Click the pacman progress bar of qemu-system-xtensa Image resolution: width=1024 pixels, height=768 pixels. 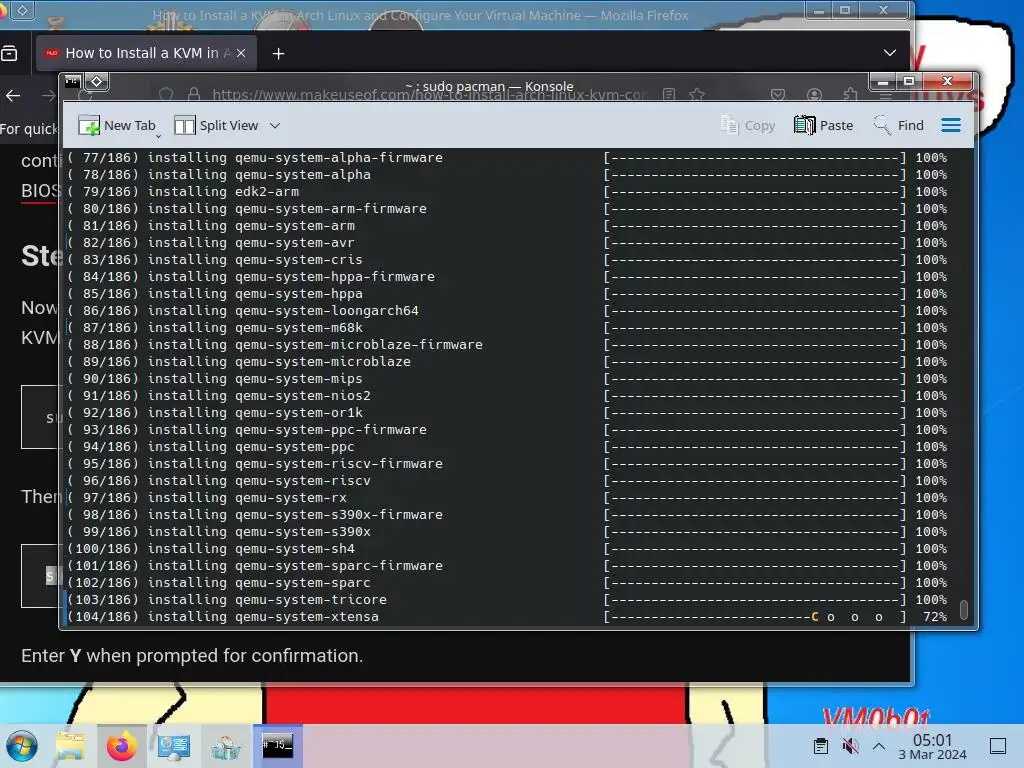[x=755, y=616]
